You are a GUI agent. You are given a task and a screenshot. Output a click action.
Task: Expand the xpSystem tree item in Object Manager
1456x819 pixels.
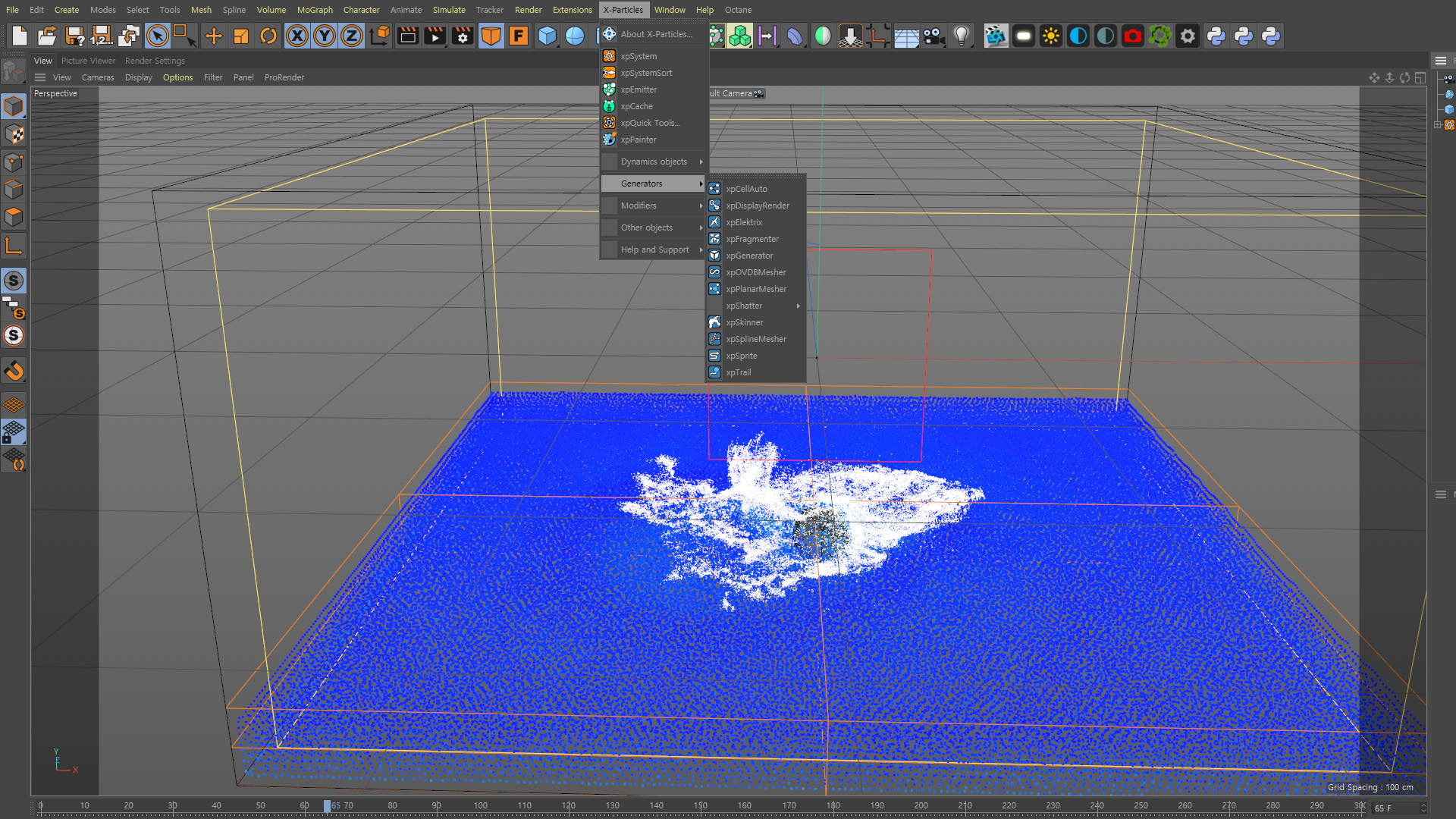click(x=1438, y=125)
